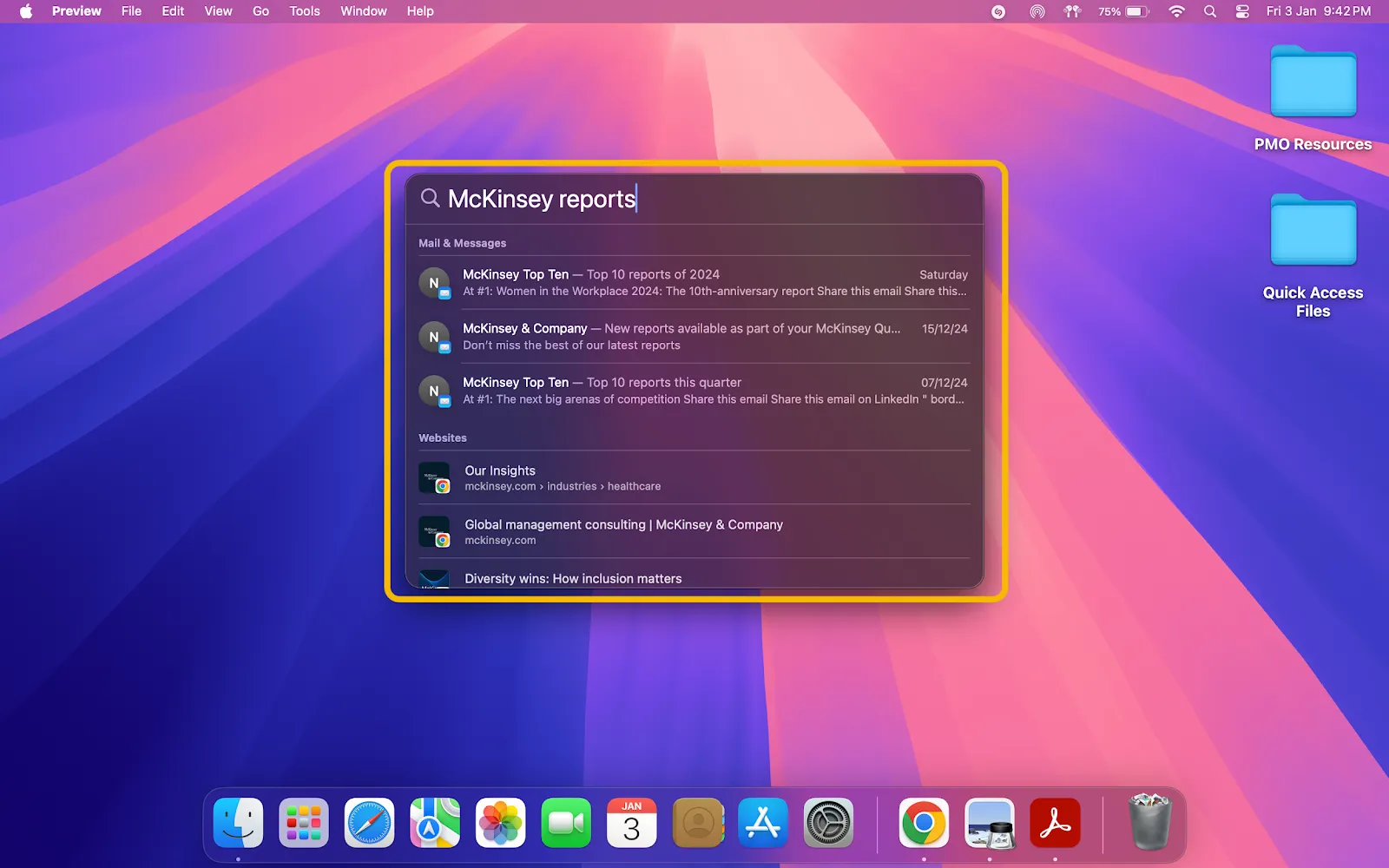Click the AirDrop status icon in menu bar
The image size is (1389, 868).
coord(1037,11)
